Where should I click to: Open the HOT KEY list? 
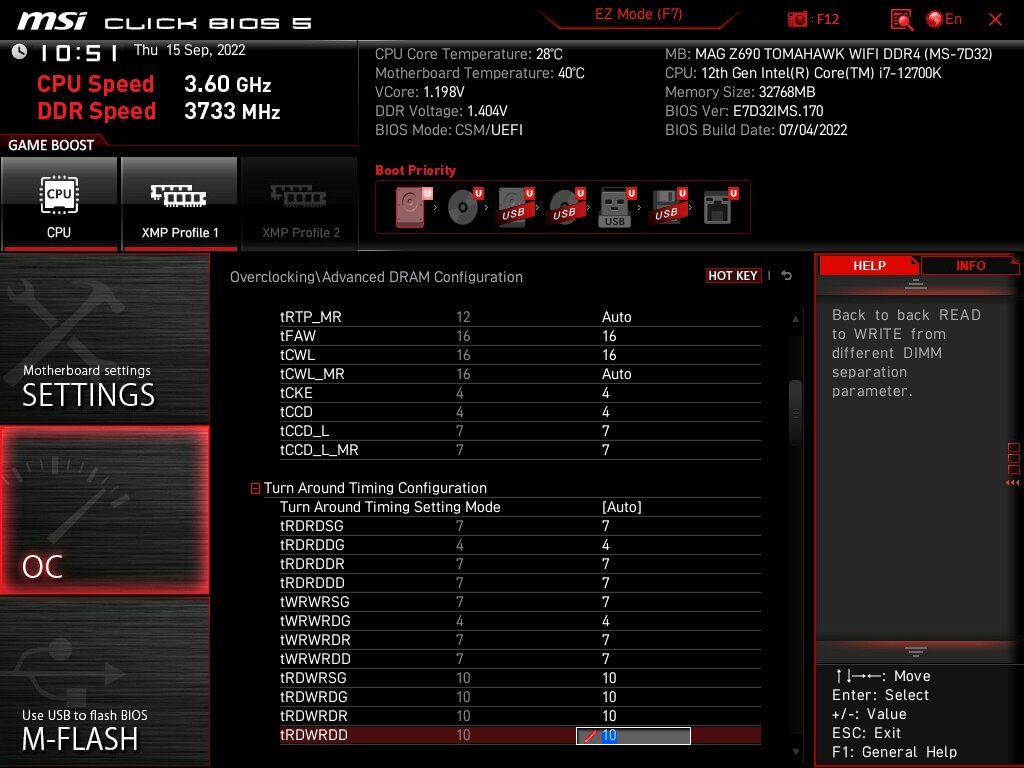click(x=733, y=276)
